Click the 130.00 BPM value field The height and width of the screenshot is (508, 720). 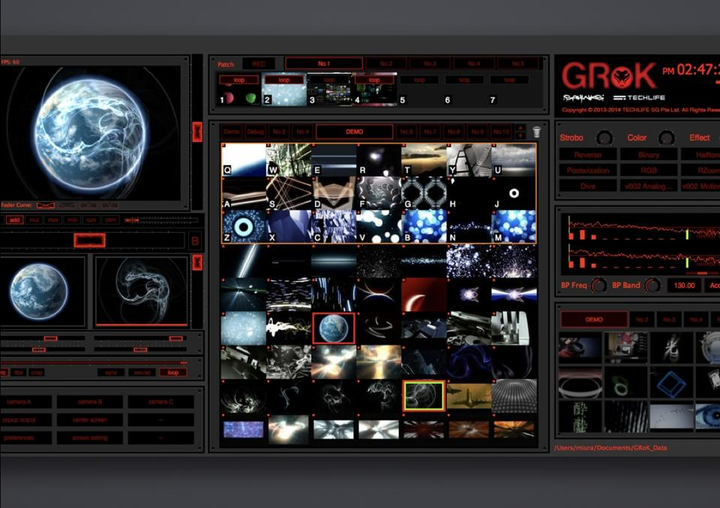(x=684, y=285)
